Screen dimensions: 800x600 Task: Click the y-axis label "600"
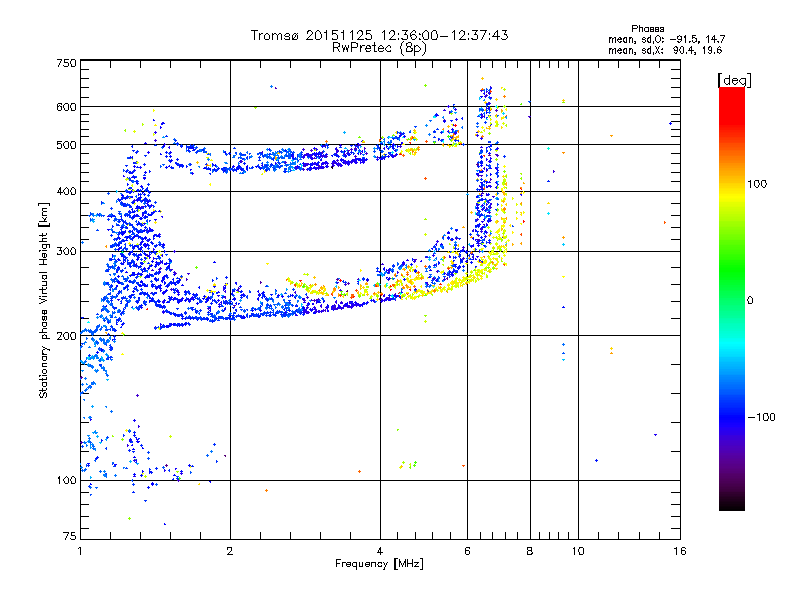66,107
